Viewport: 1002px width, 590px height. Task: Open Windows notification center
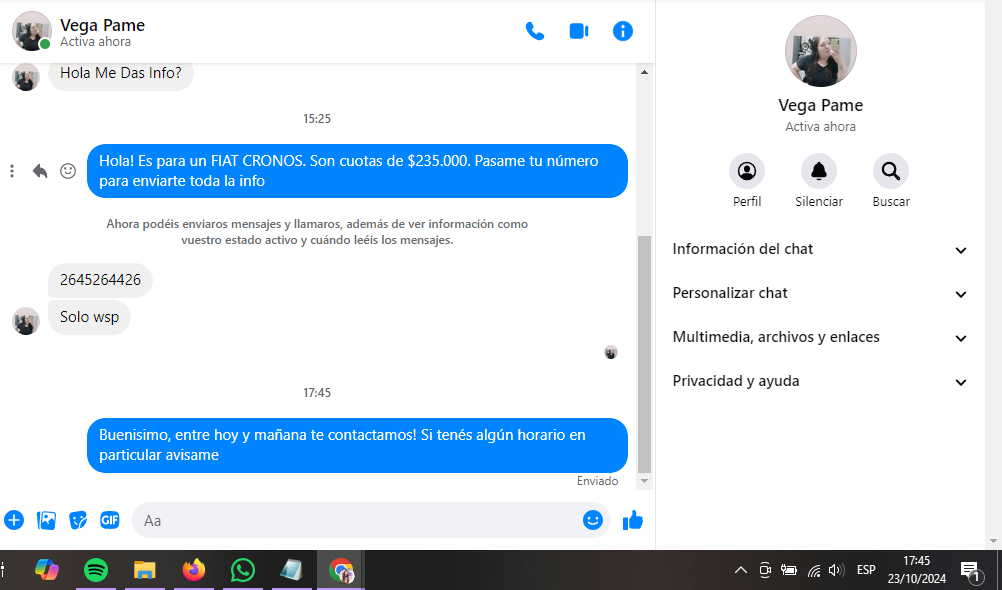pyautogui.click(x=971, y=570)
